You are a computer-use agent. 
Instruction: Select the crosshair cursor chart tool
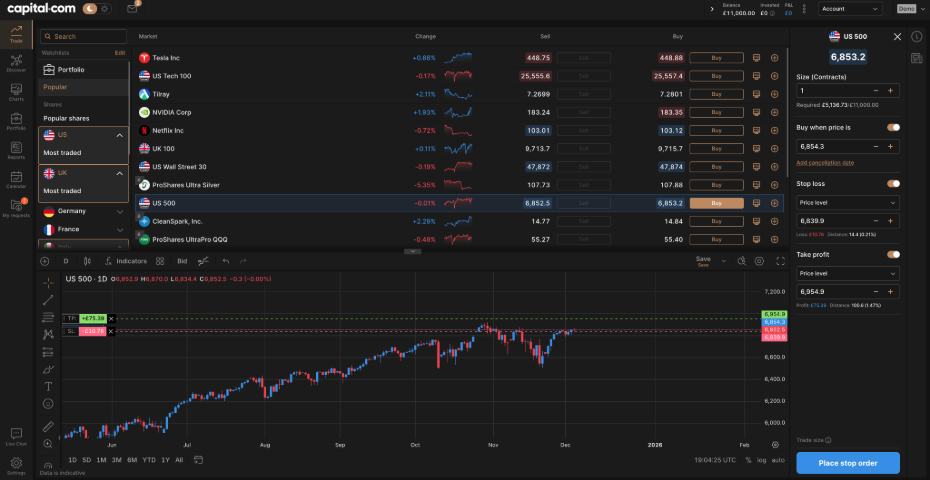pos(49,282)
